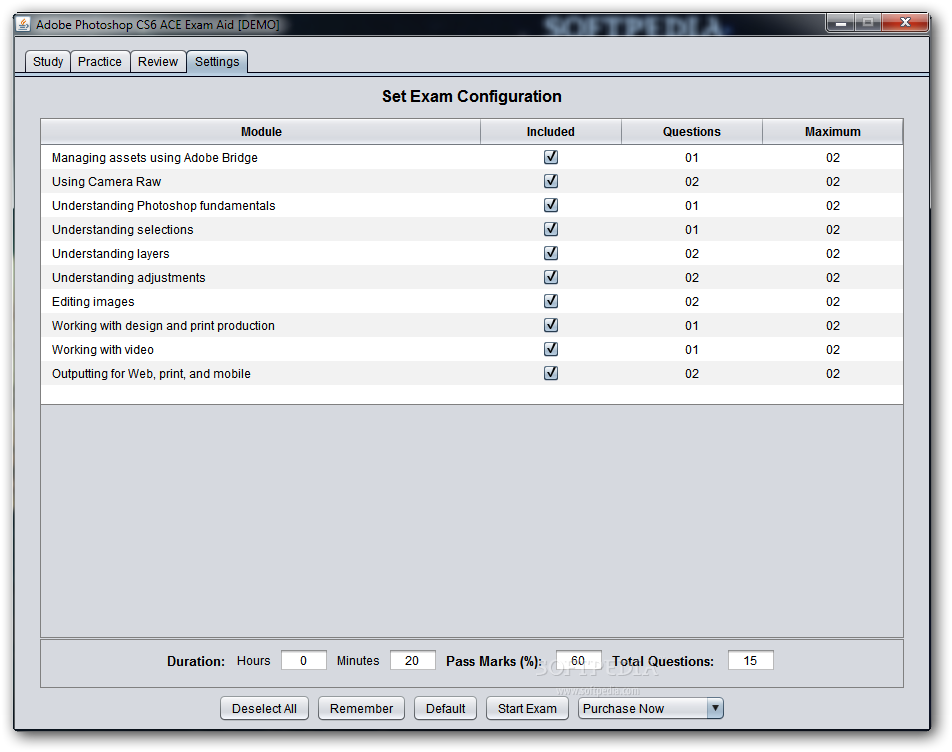Screen dimensions: 952x752
Task: Select Questions value for Understanding selections
Action: pyautogui.click(x=692, y=229)
